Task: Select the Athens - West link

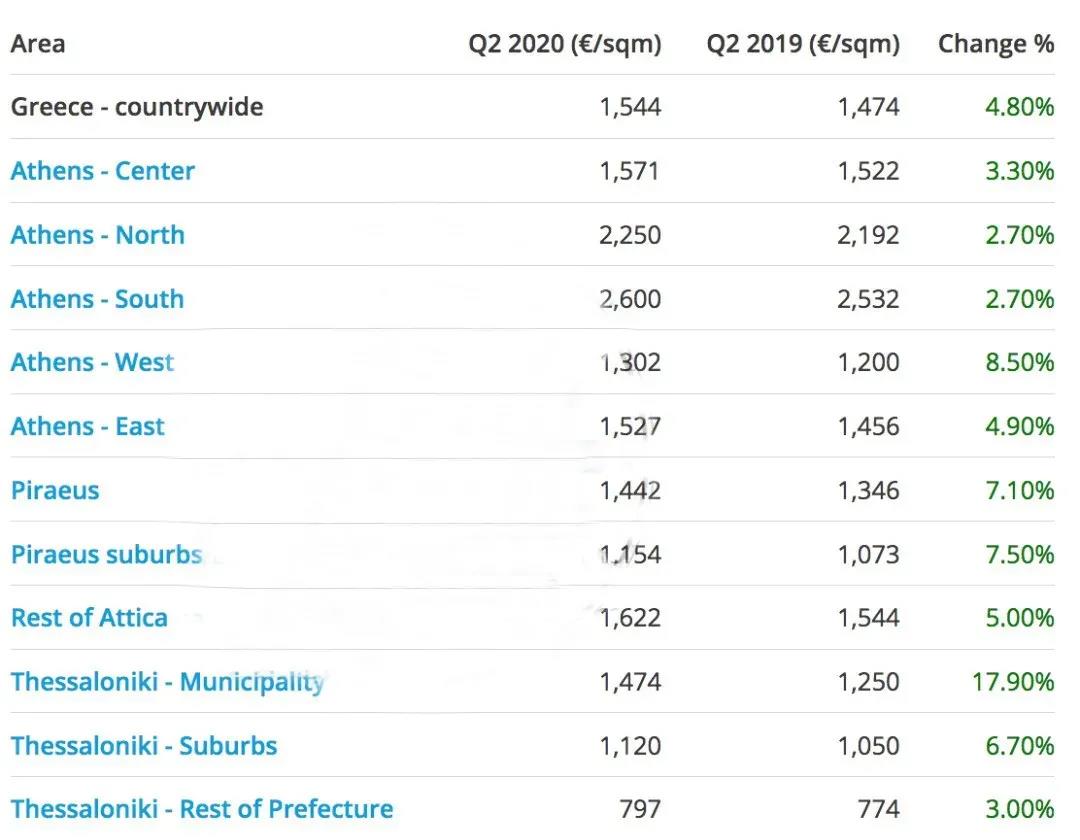Action: pos(92,362)
